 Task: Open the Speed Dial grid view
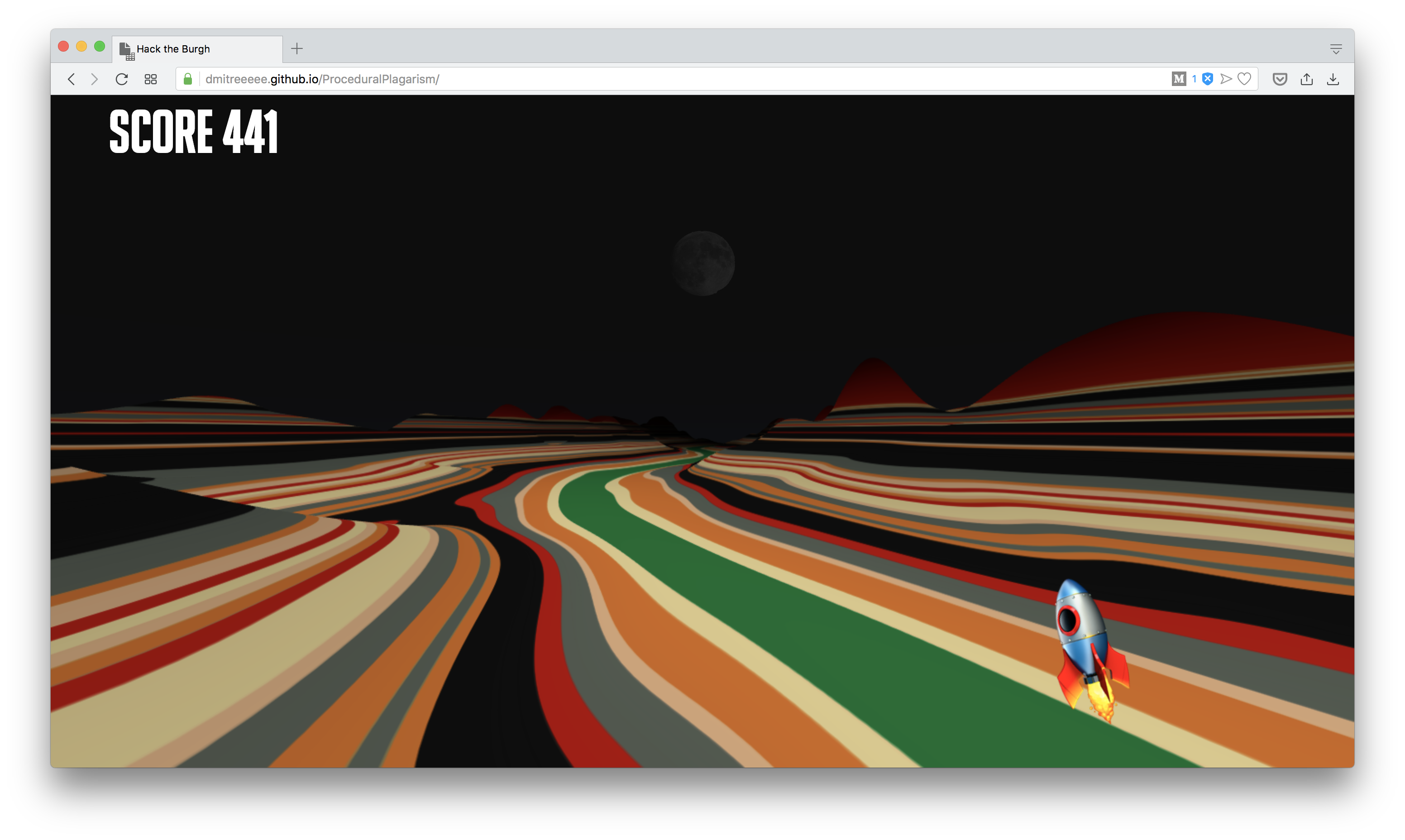[151, 79]
